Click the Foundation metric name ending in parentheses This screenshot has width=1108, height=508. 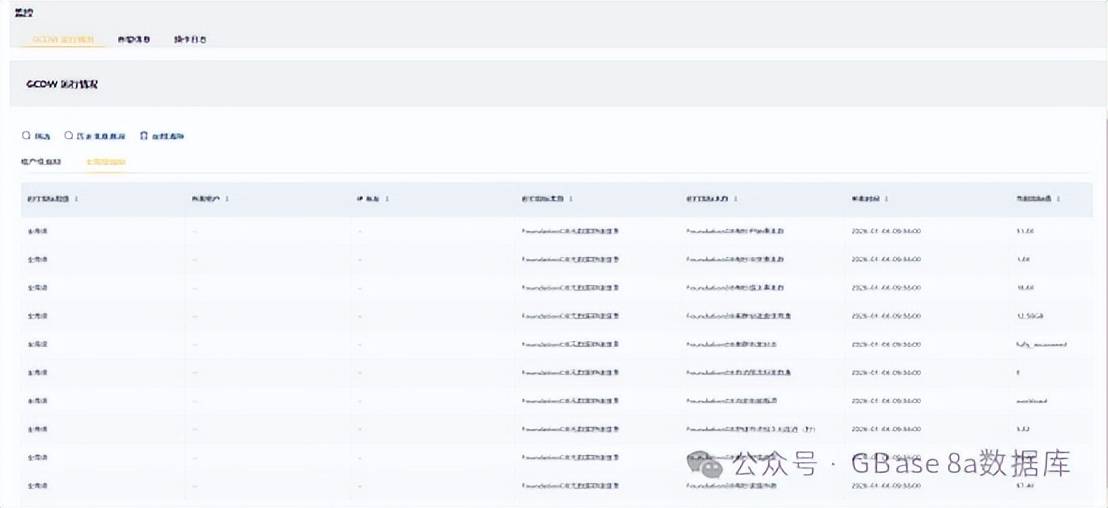coord(752,429)
